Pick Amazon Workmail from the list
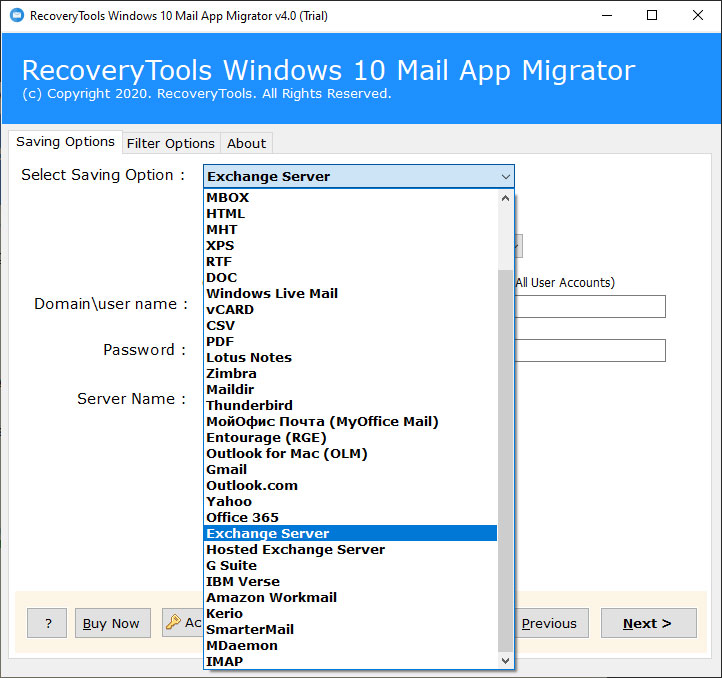 (x=350, y=597)
